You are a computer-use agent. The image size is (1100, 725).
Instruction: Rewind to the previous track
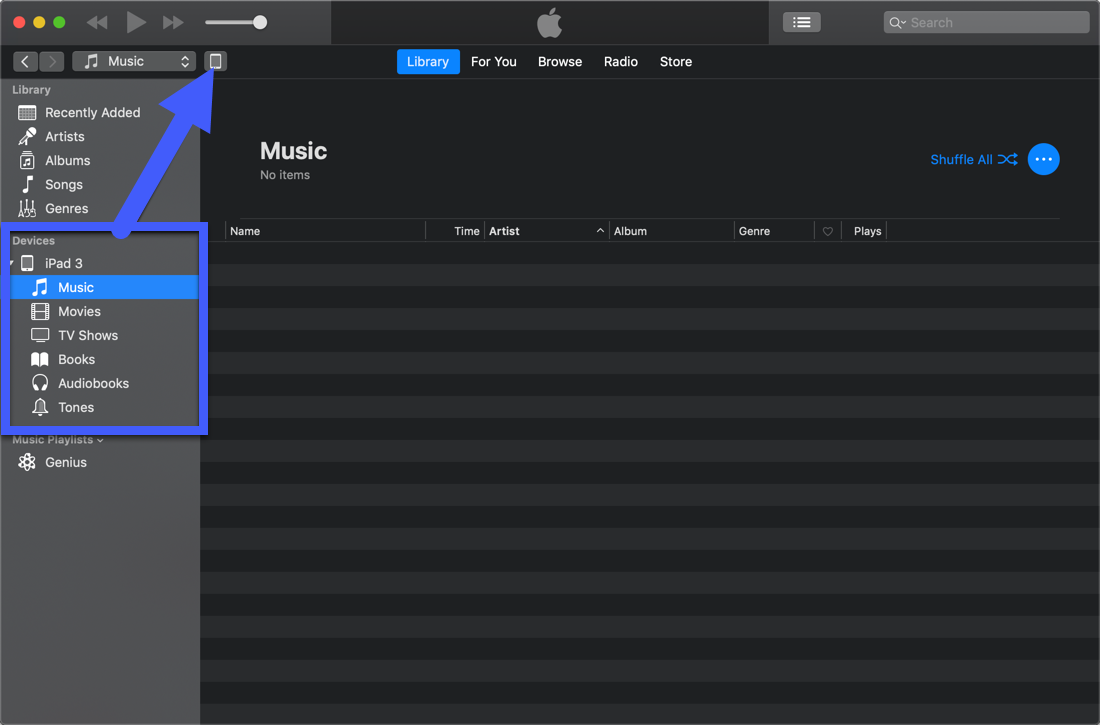[x=97, y=22]
